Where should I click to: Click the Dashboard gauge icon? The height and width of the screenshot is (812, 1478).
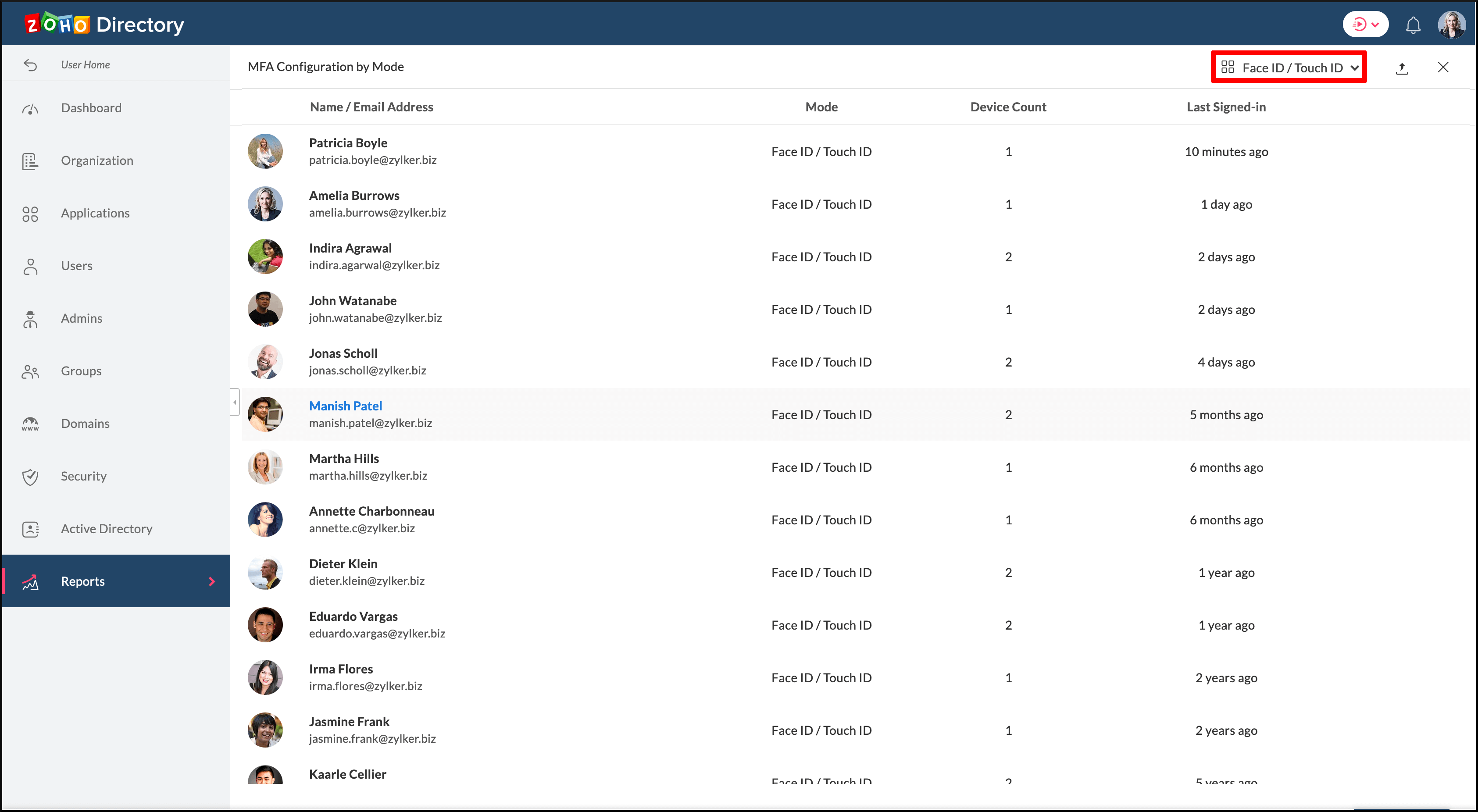tap(30, 108)
